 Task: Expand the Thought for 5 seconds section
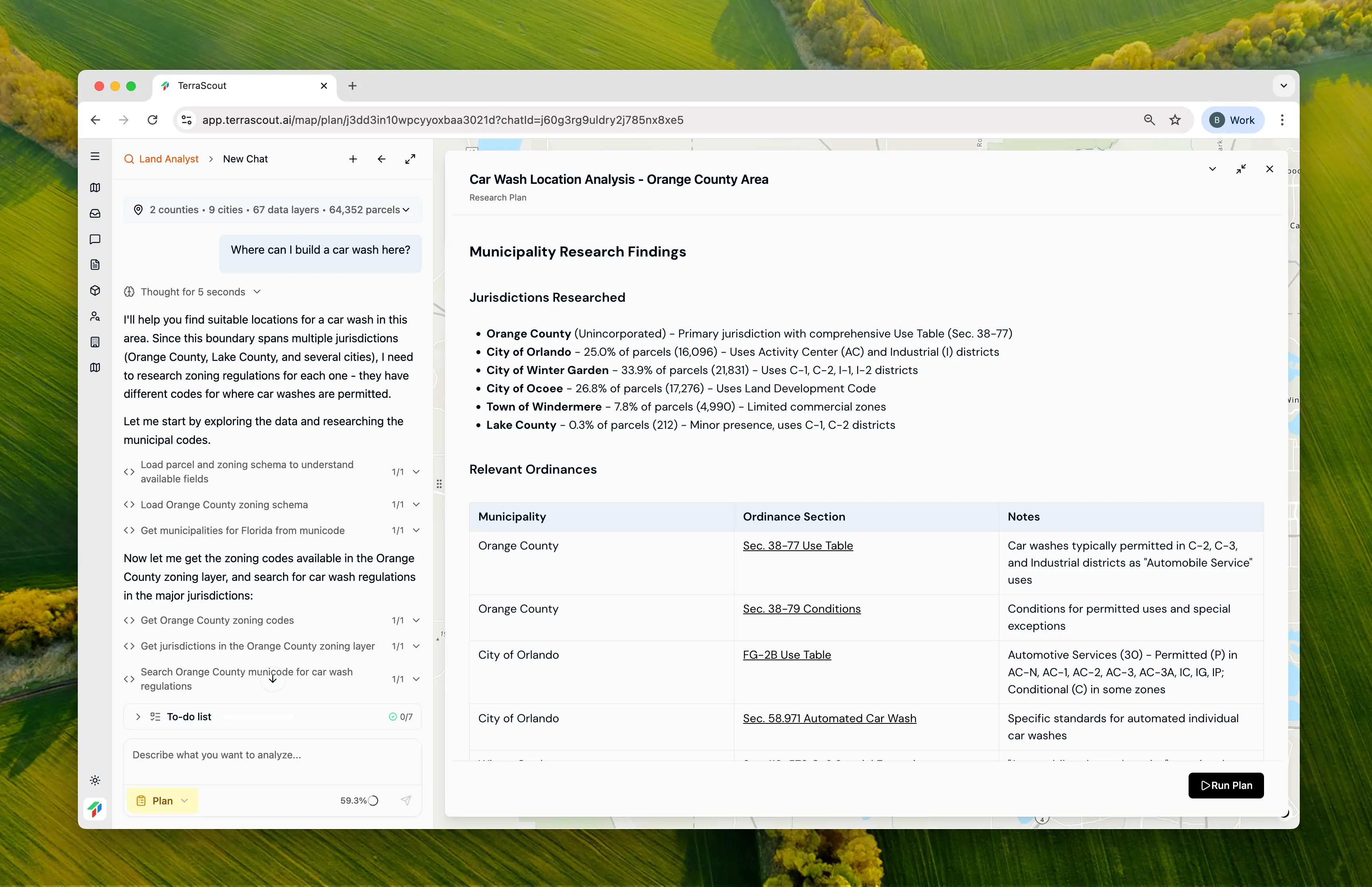(x=193, y=292)
